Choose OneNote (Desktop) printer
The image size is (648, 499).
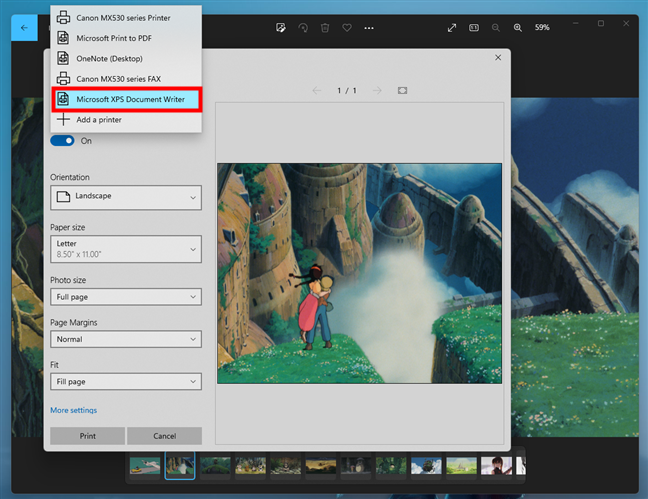126,58
